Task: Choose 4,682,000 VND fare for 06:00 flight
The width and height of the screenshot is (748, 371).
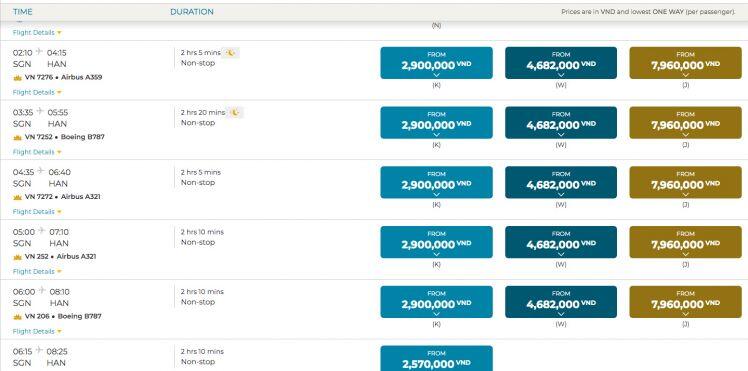Action: point(561,302)
